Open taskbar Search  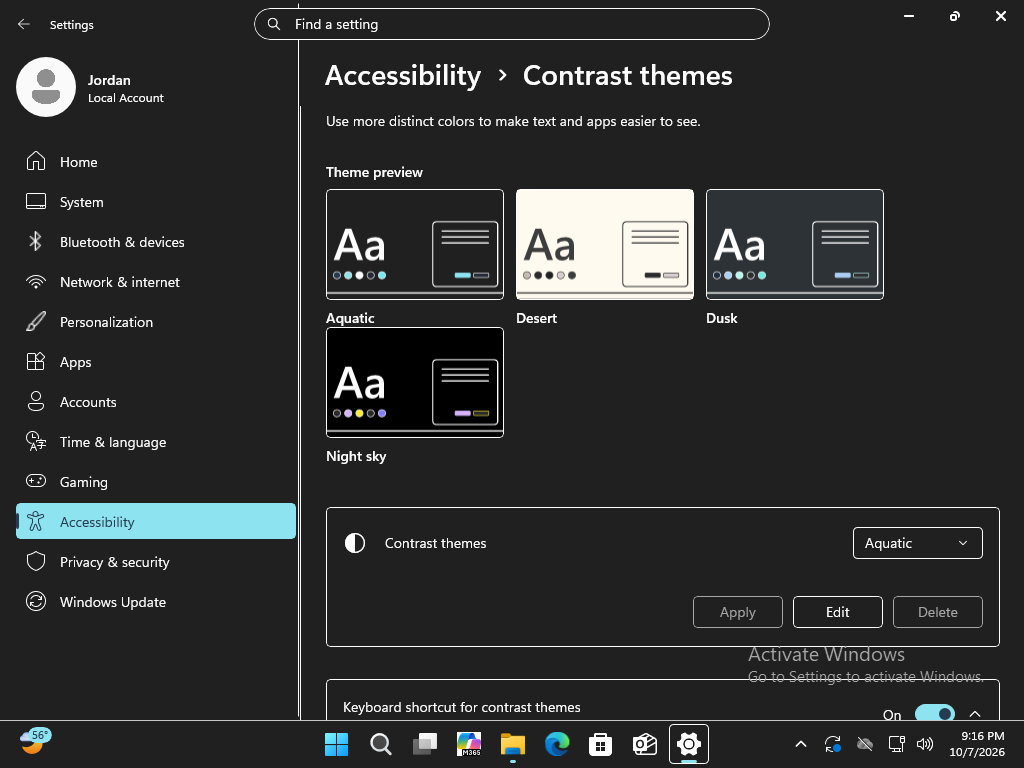click(381, 744)
